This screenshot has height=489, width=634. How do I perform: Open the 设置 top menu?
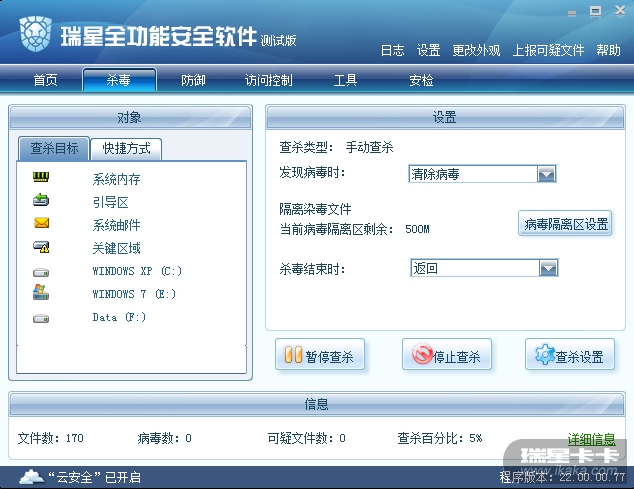coord(428,50)
